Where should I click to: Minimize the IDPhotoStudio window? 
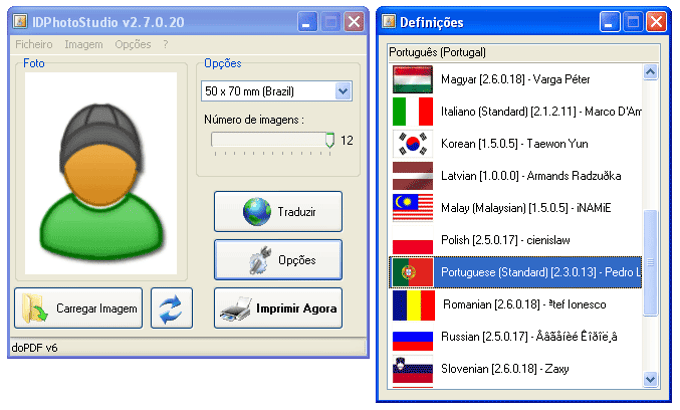tap(307, 21)
